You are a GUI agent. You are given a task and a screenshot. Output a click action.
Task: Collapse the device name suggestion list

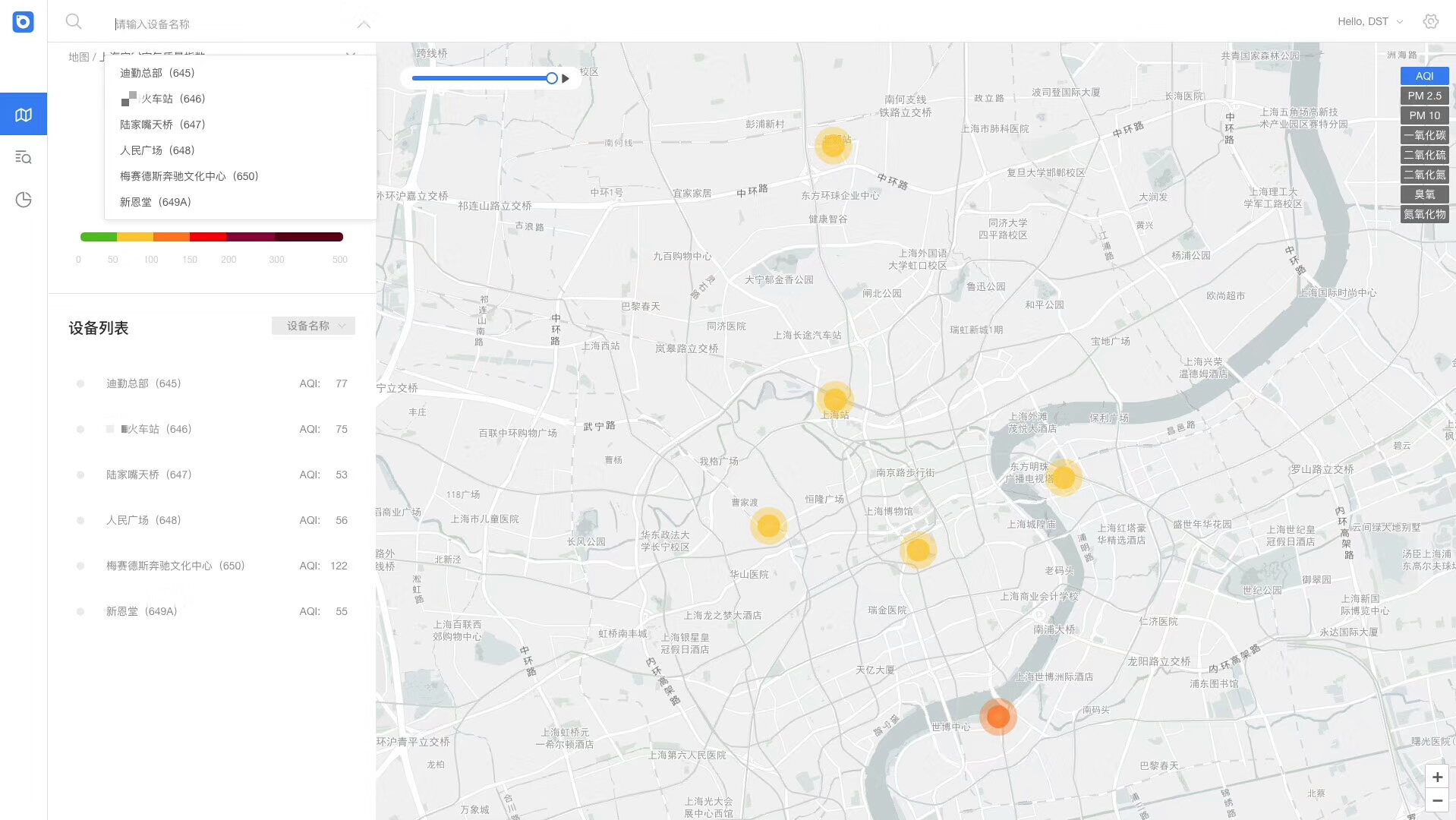pos(364,24)
